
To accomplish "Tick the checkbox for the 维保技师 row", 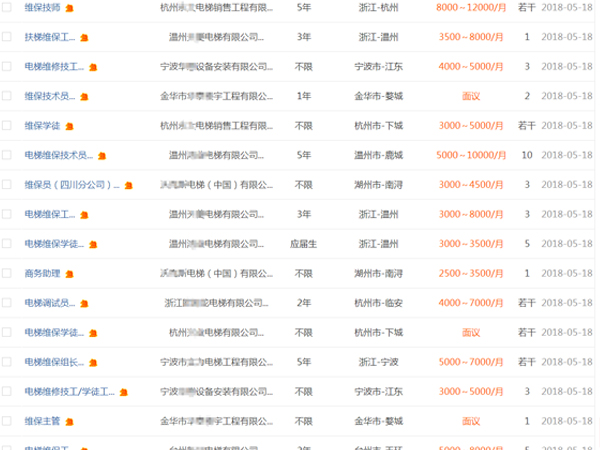I will coord(8,8).
